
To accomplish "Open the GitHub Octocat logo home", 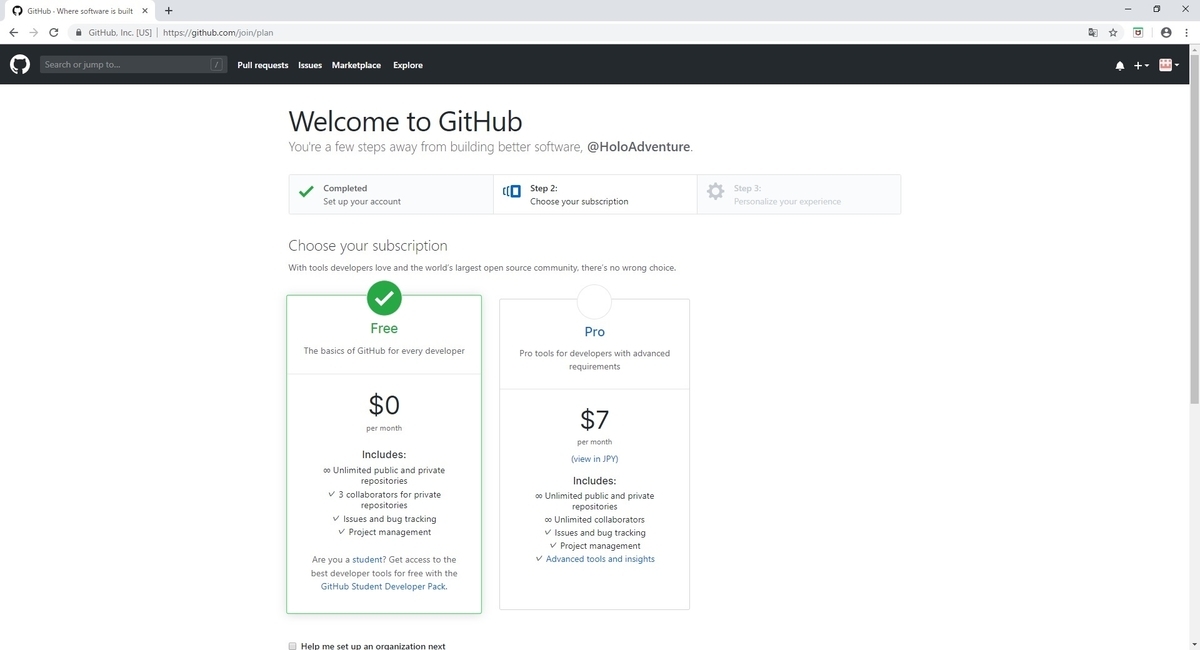I will click(19, 65).
